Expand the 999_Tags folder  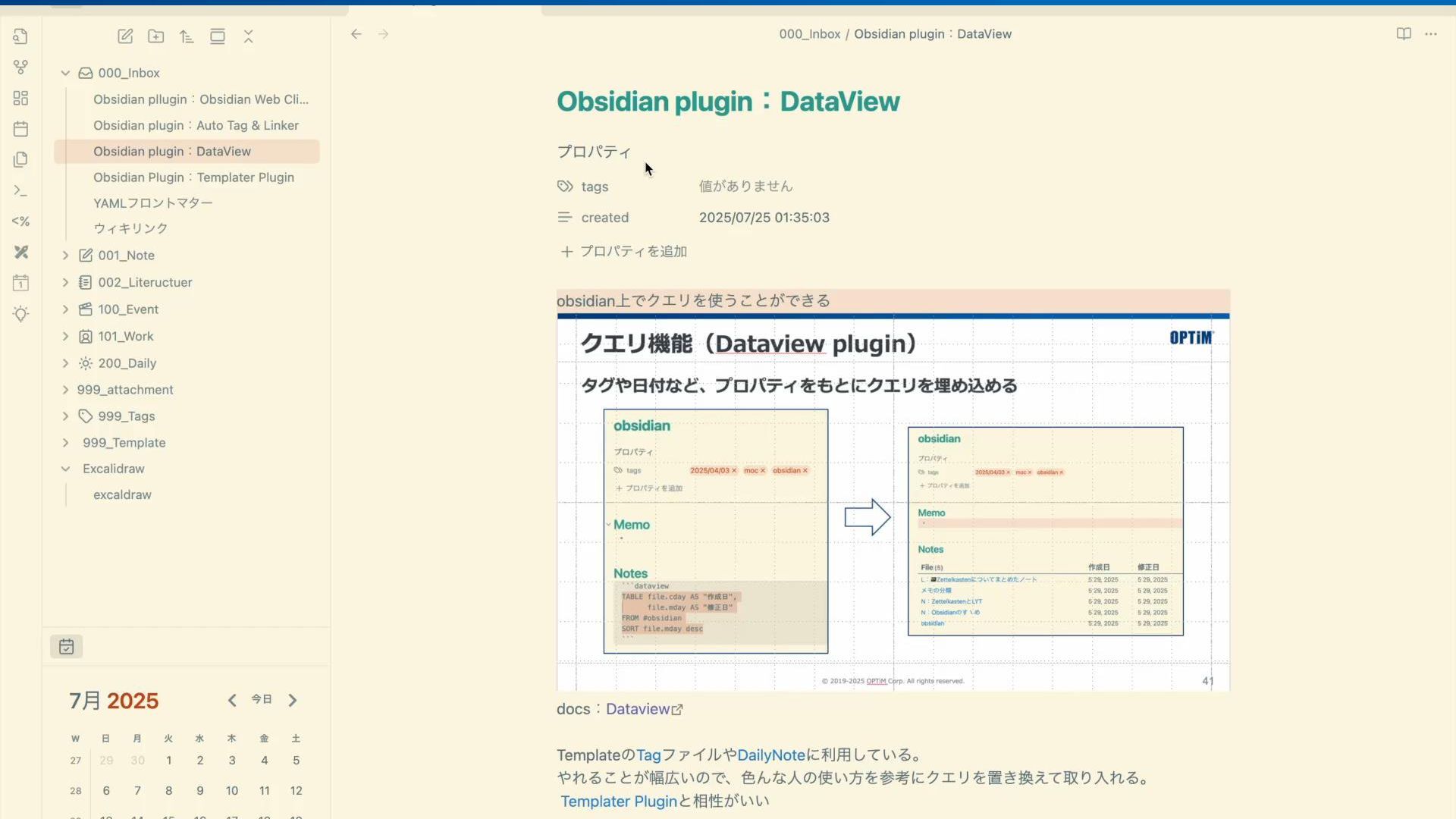(65, 416)
